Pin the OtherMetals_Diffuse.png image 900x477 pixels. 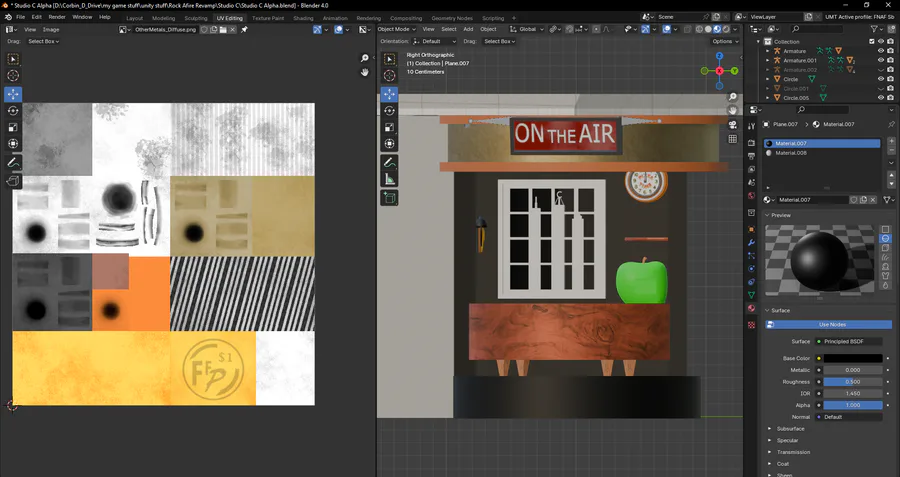(x=244, y=29)
